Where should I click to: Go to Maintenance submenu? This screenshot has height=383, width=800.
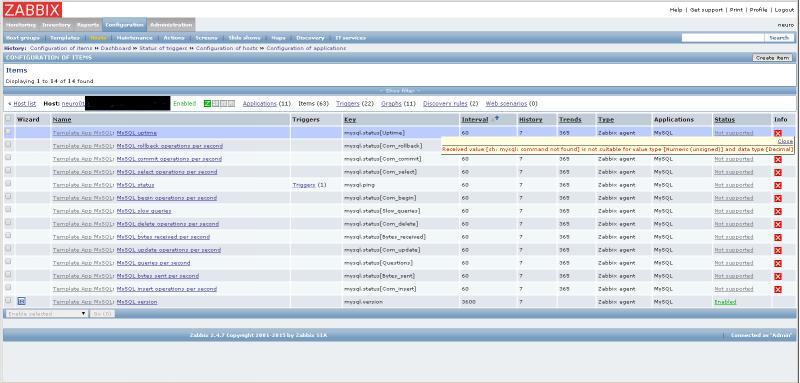[x=134, y=38]
